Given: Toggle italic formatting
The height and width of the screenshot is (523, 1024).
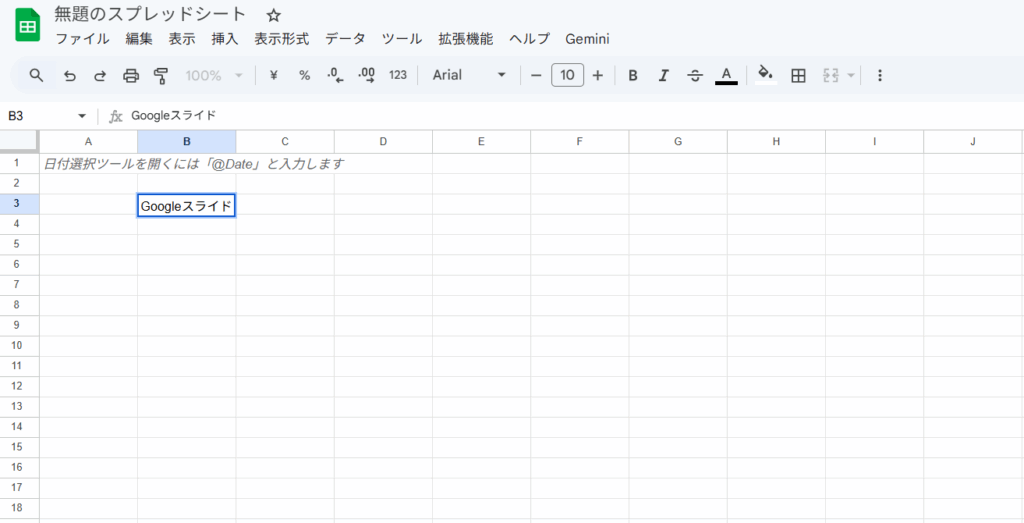Looking at the screenshot, I should [x=663, y=75].
